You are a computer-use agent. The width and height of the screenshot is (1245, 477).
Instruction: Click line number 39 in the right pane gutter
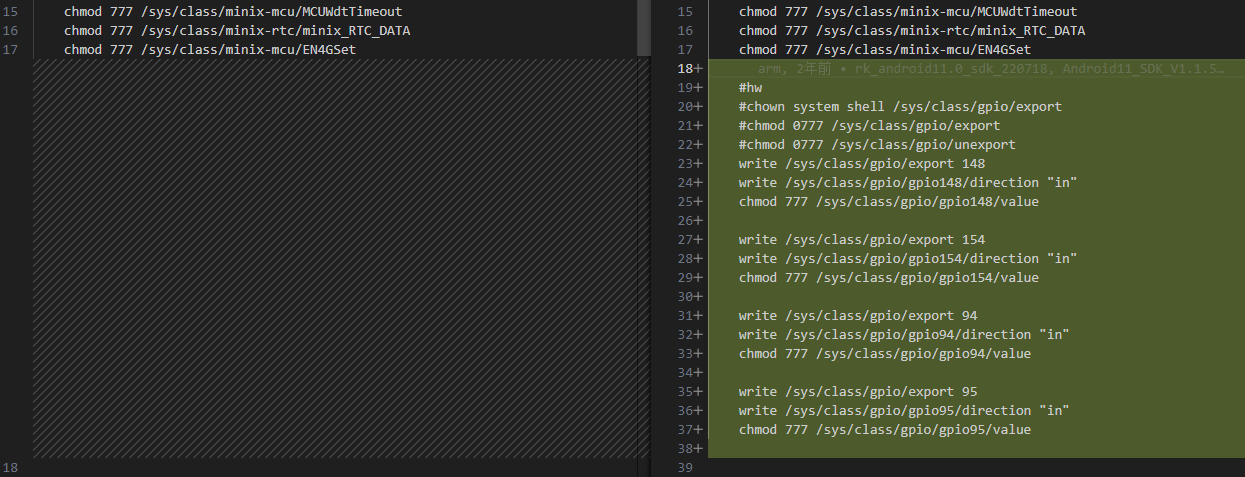pos(685,468)
